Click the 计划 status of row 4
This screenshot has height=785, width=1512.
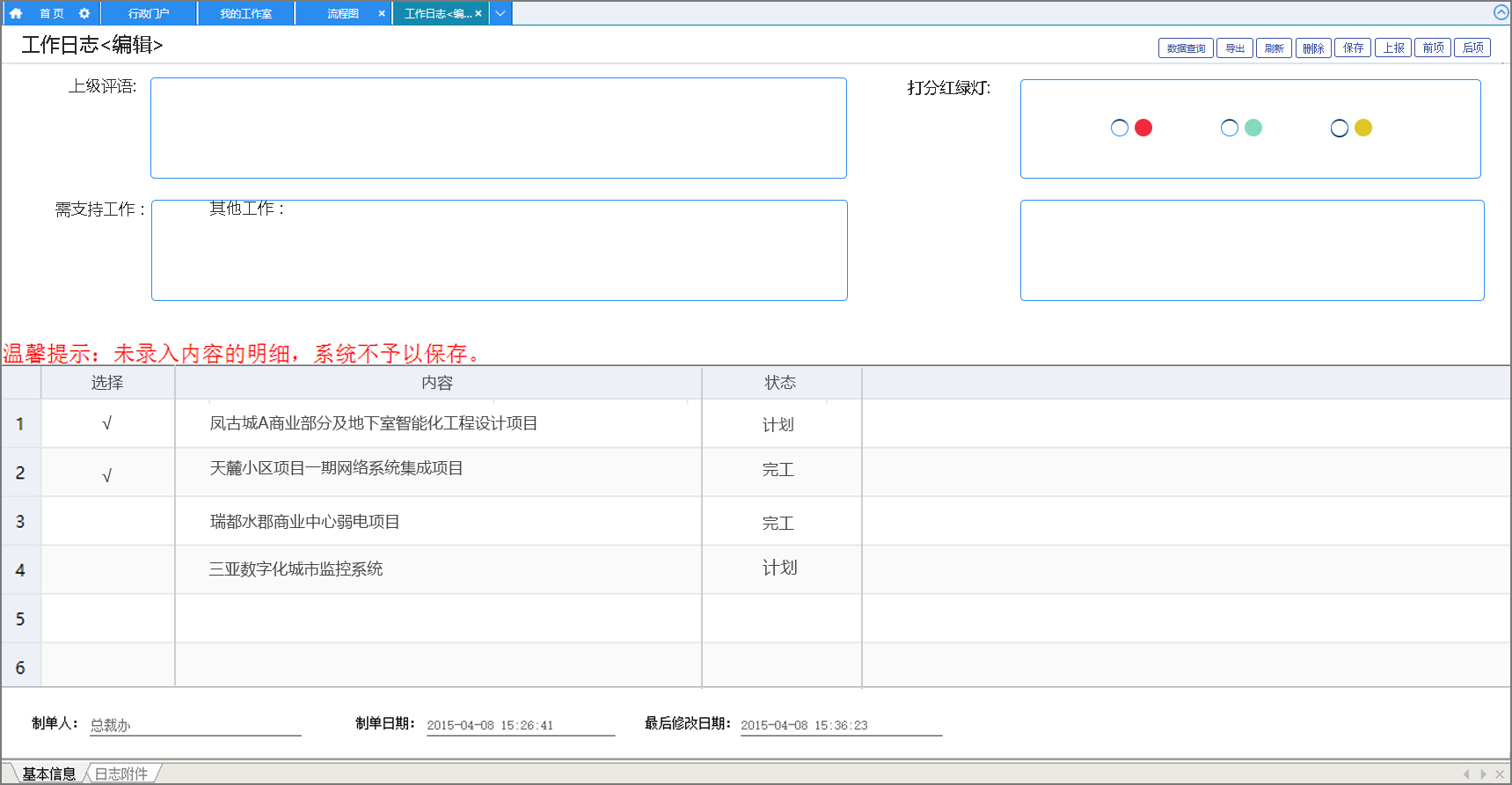point(779,568)
